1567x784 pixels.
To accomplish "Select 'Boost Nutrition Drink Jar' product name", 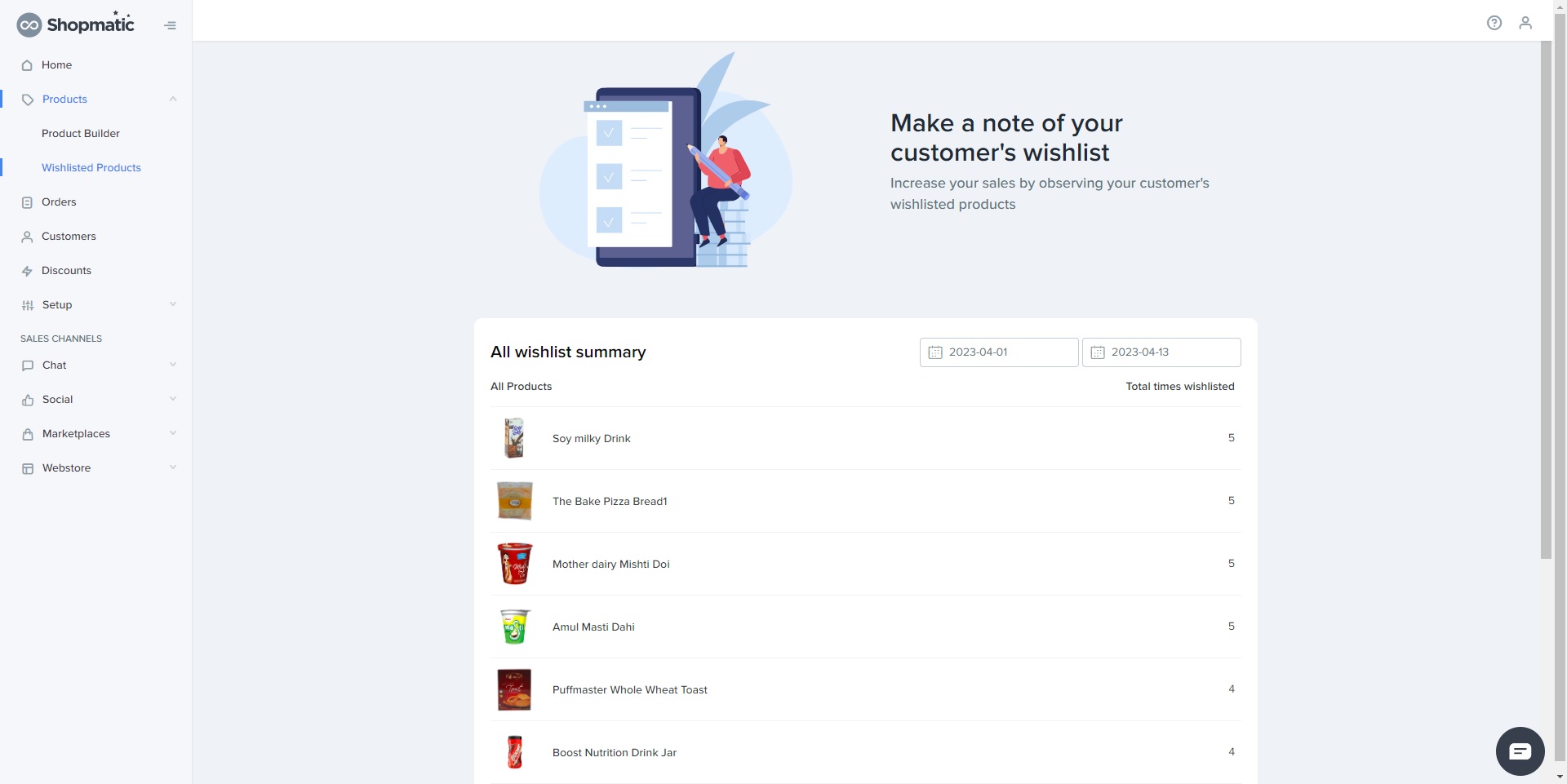I will tap(615, 753).
